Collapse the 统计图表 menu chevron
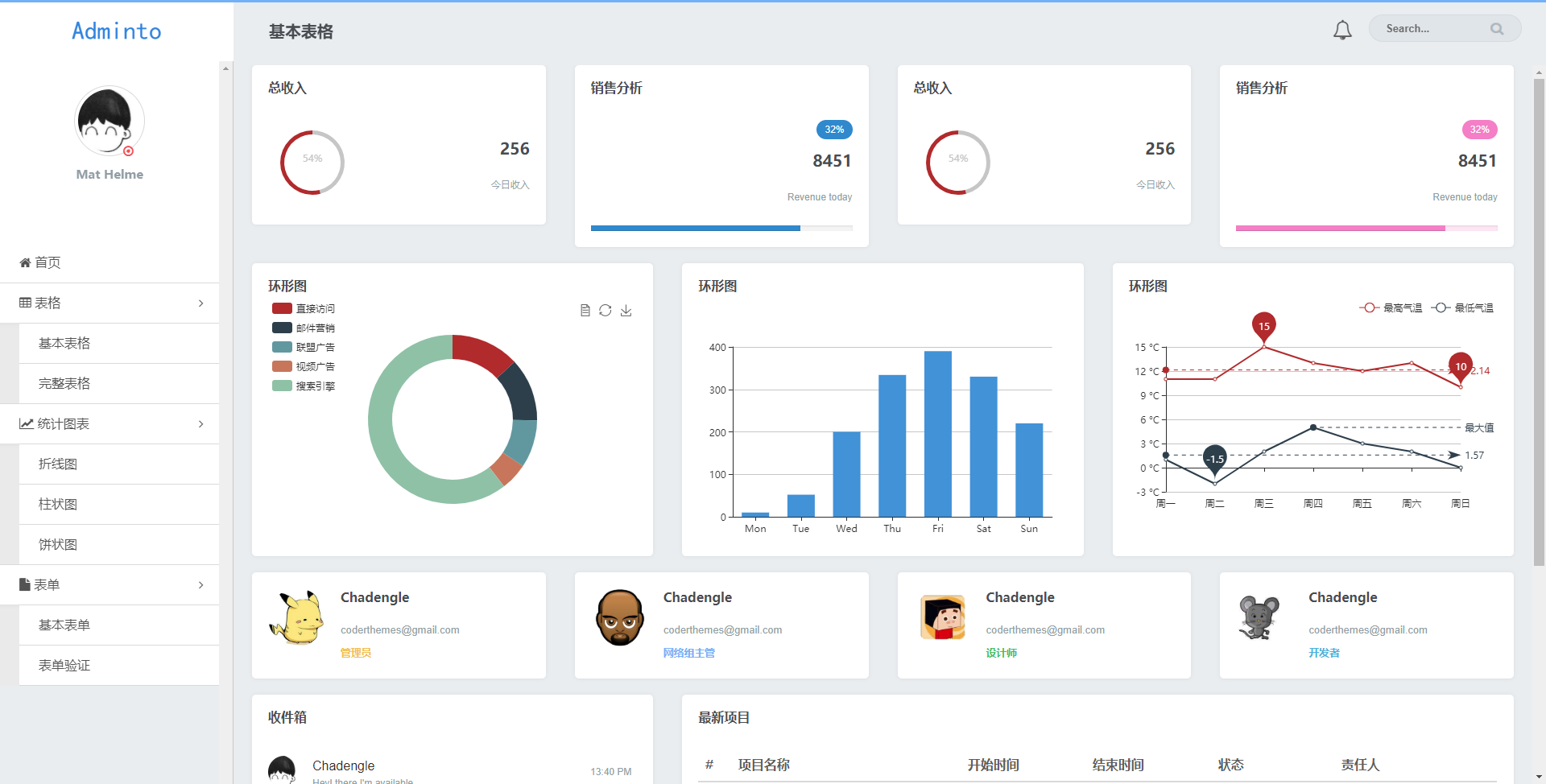This screenshot has height=784, width=1546. pyautogui.click(x=200, y=423)
